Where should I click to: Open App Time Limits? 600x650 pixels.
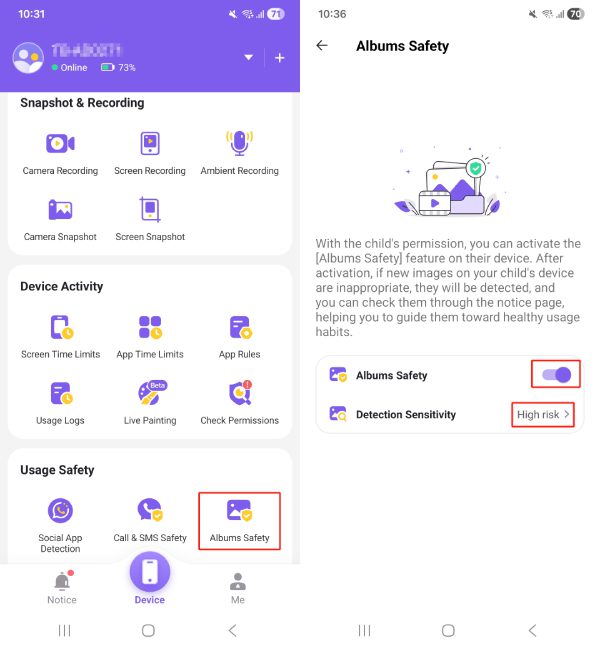(x=150, y=337)
